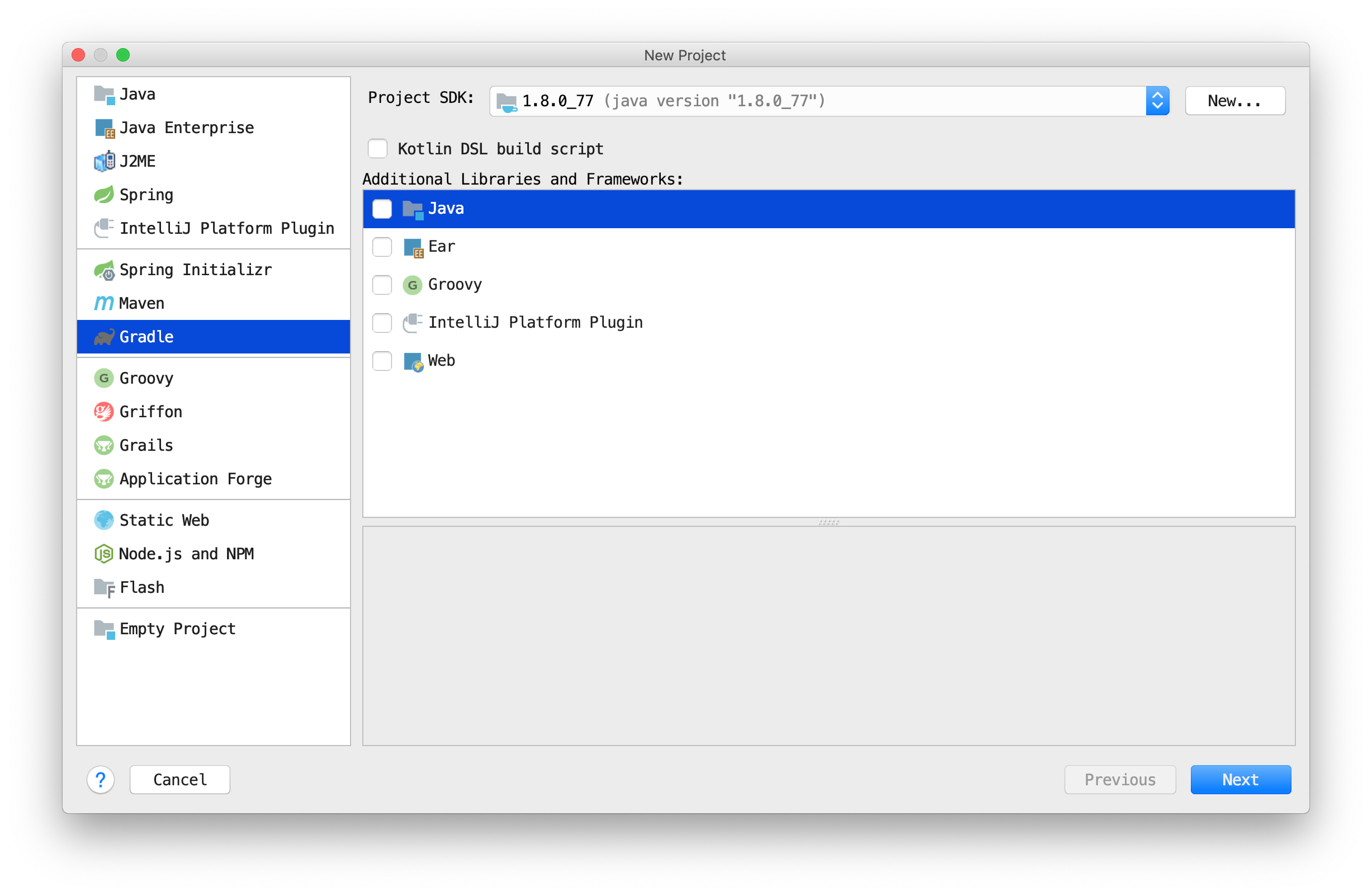
Task: Click the Kotlin DSL build script label
Action: (x=500, y=149)
